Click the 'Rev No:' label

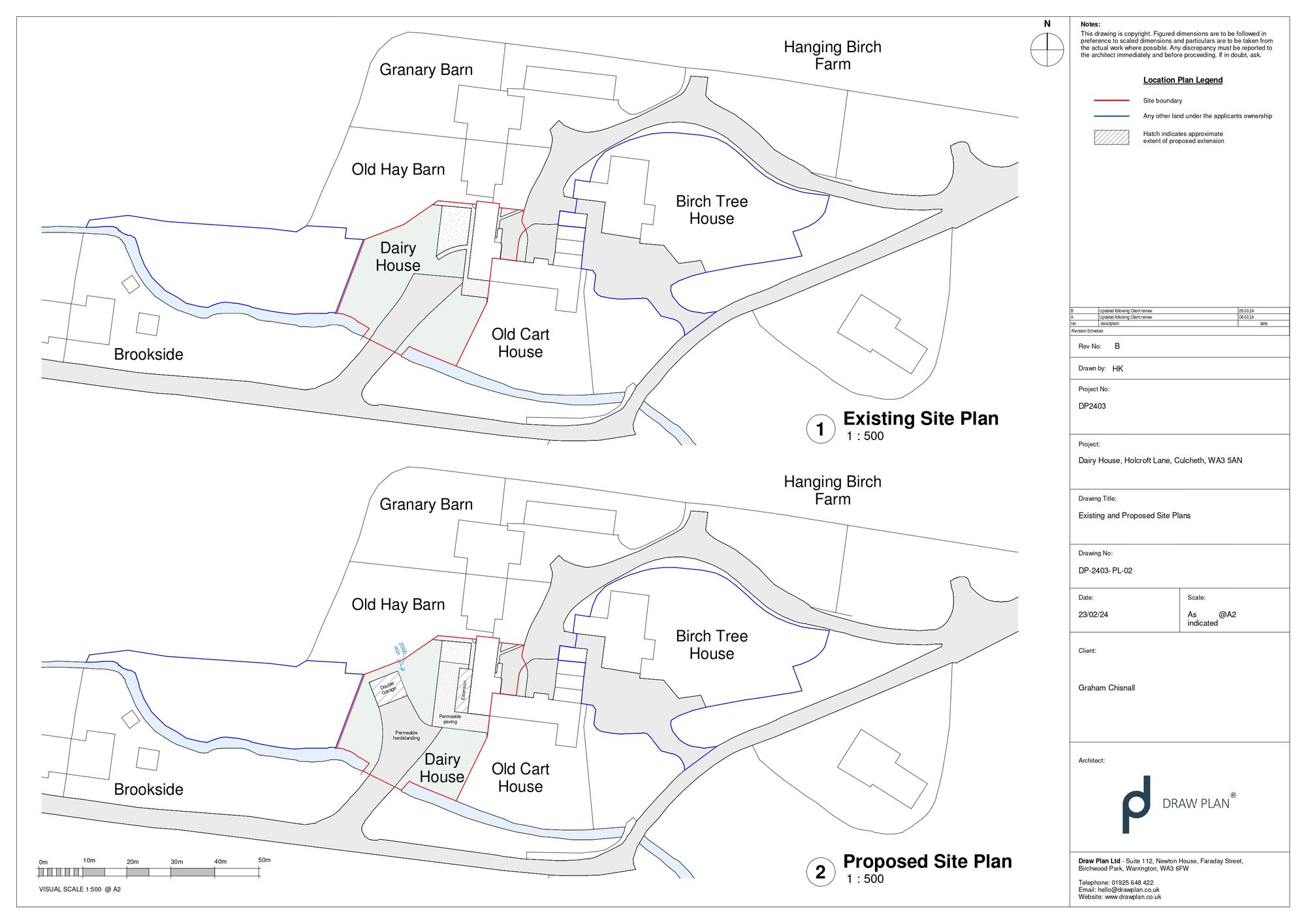click(1089, 347)
